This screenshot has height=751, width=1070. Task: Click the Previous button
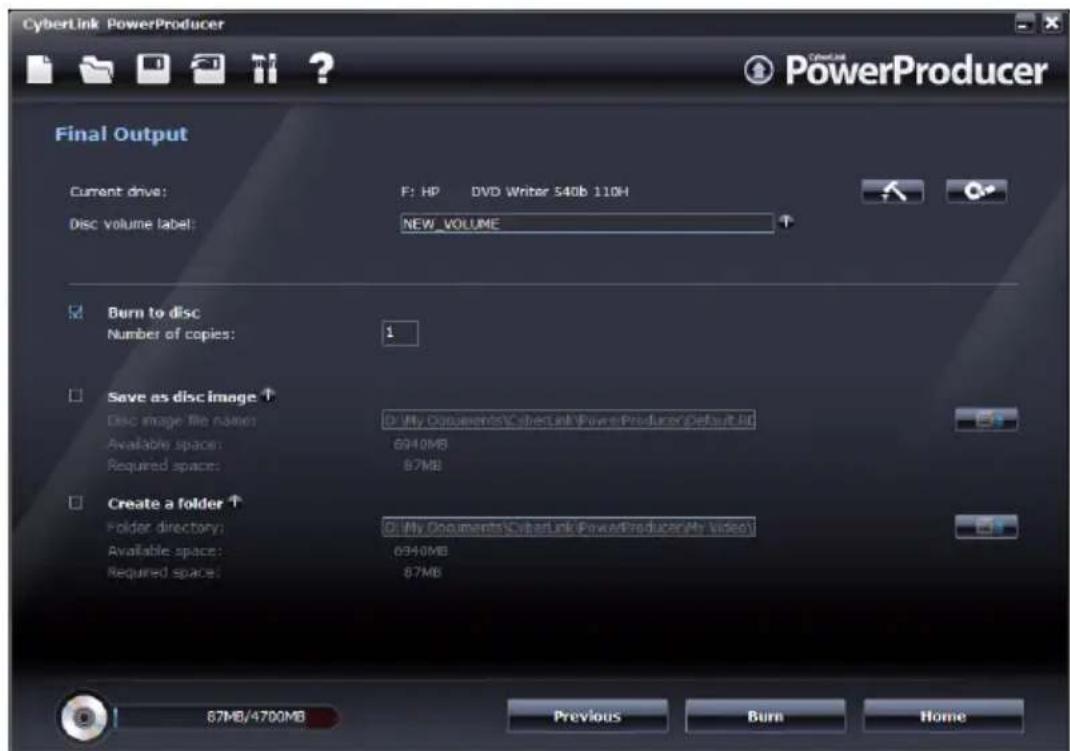[588, 716]
